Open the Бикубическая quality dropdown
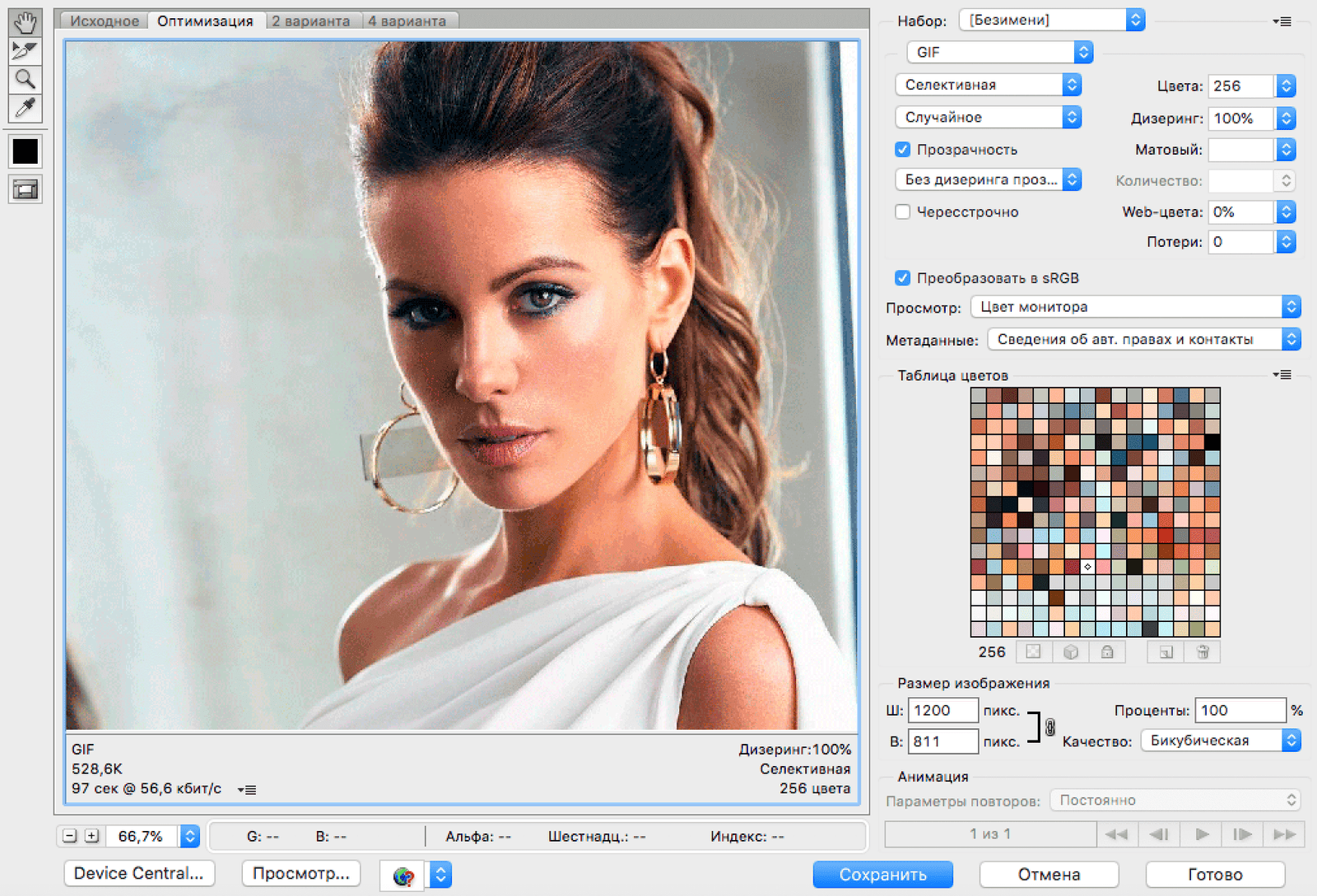 (1220, 740)
